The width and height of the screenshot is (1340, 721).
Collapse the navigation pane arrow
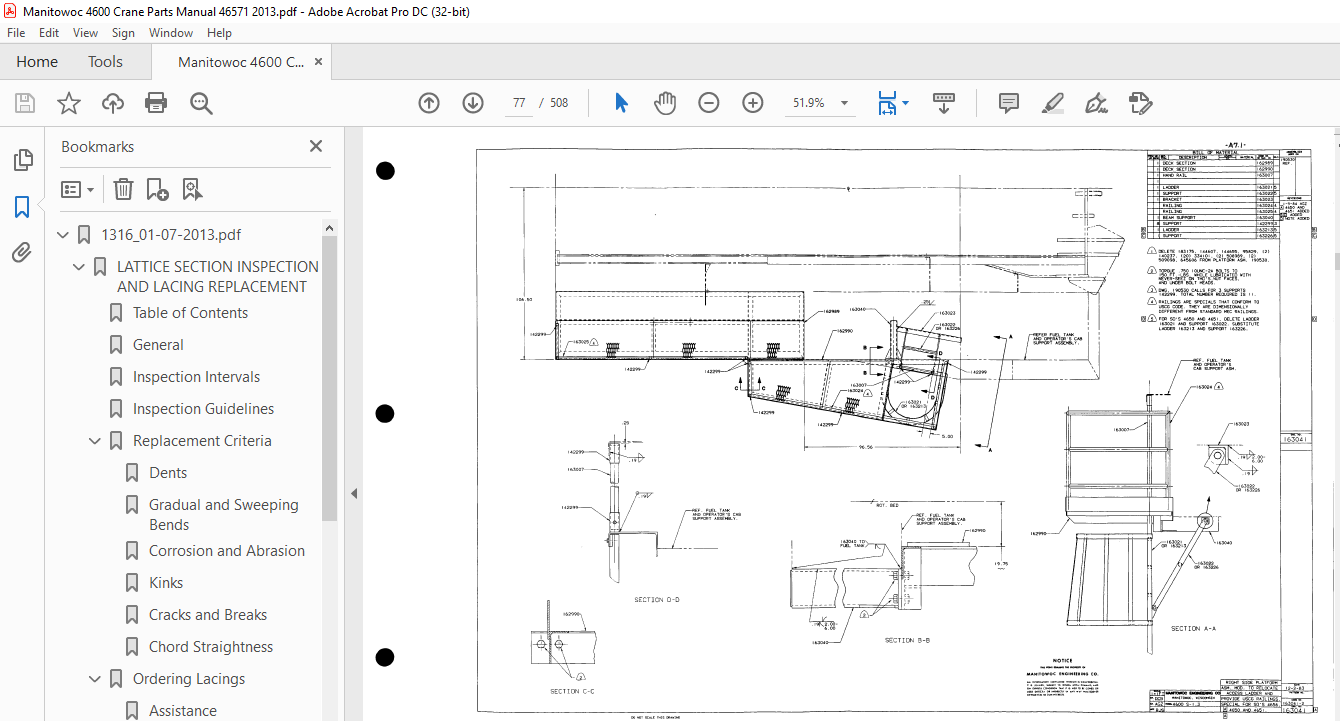pyautogui.click(x=353, y=493)
